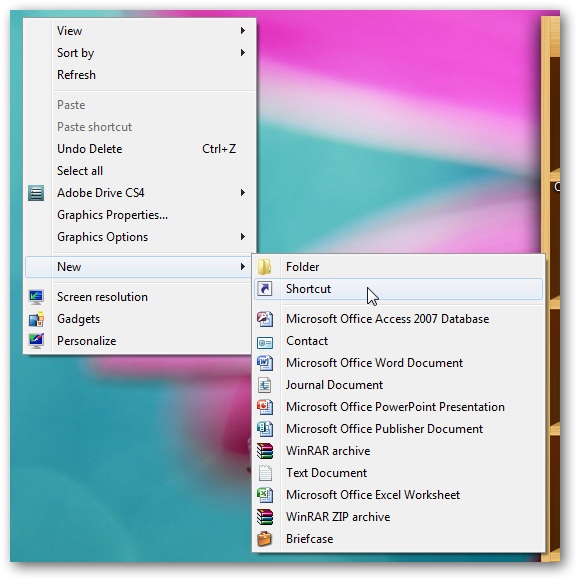Click the Folder icon in New submenu
Viewport: 578px width, 580px height.
(264, 267)
